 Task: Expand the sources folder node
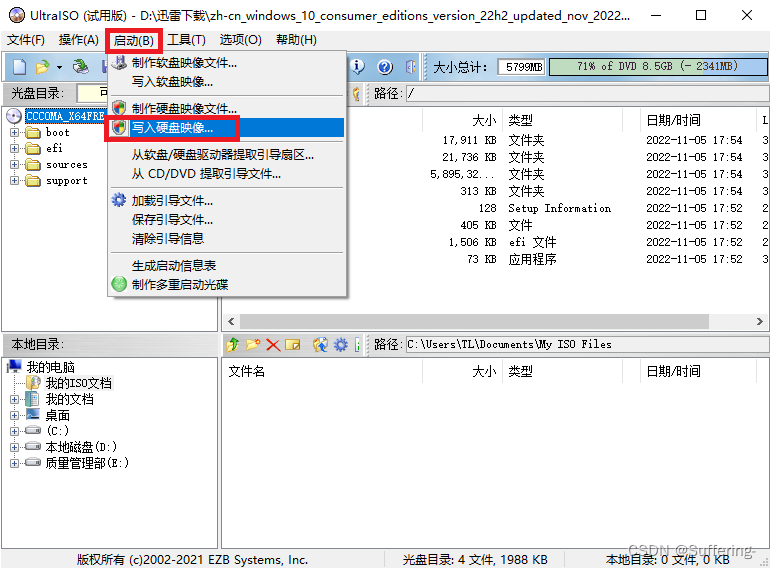coord(14,165)
